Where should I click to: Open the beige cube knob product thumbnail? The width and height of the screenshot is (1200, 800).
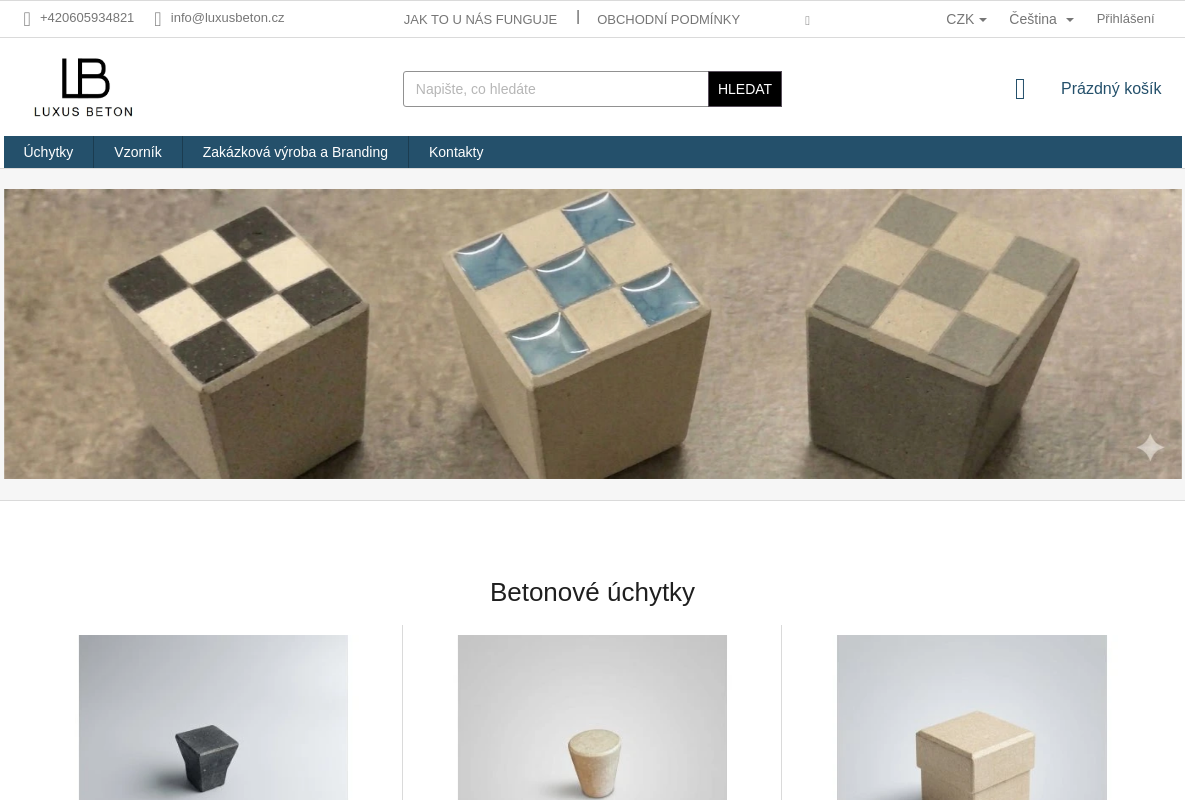point(972,717)
